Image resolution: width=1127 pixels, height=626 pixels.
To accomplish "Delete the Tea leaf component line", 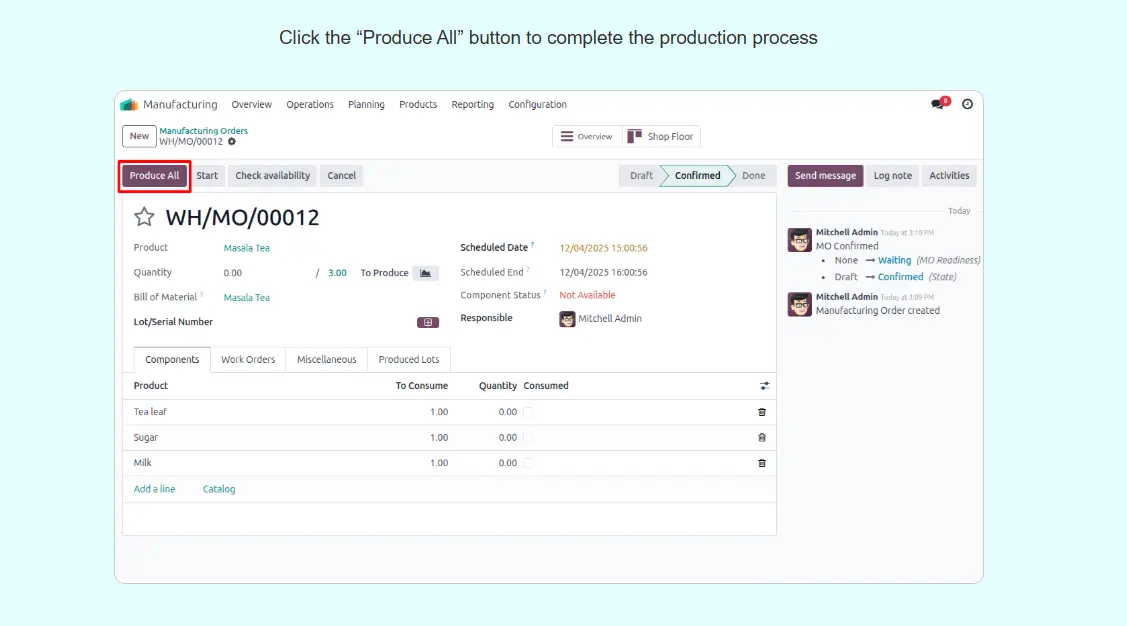I will click(x=762, y=412).
